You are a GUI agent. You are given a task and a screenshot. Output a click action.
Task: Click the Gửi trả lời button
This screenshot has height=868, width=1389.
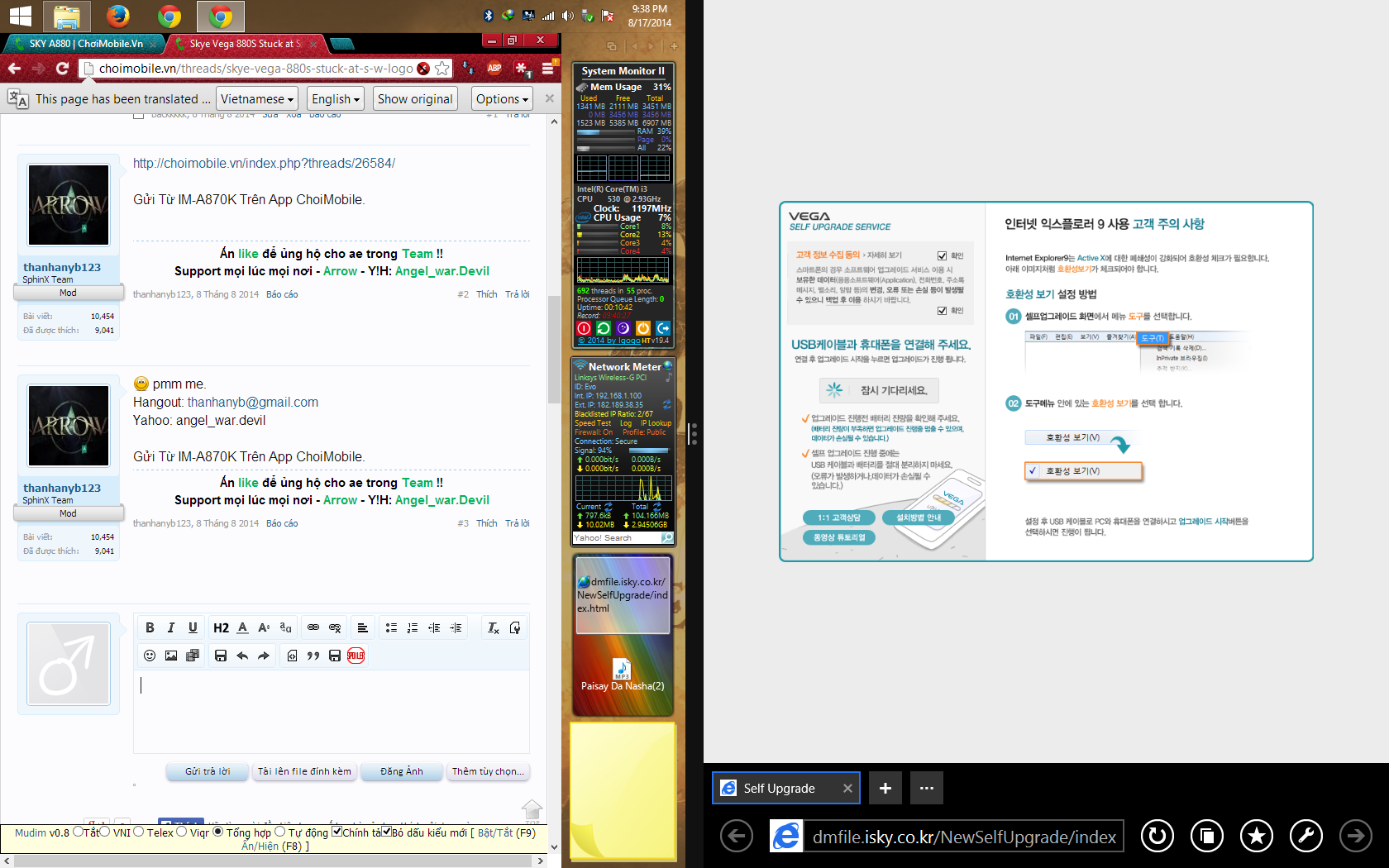tap(208, 771)
